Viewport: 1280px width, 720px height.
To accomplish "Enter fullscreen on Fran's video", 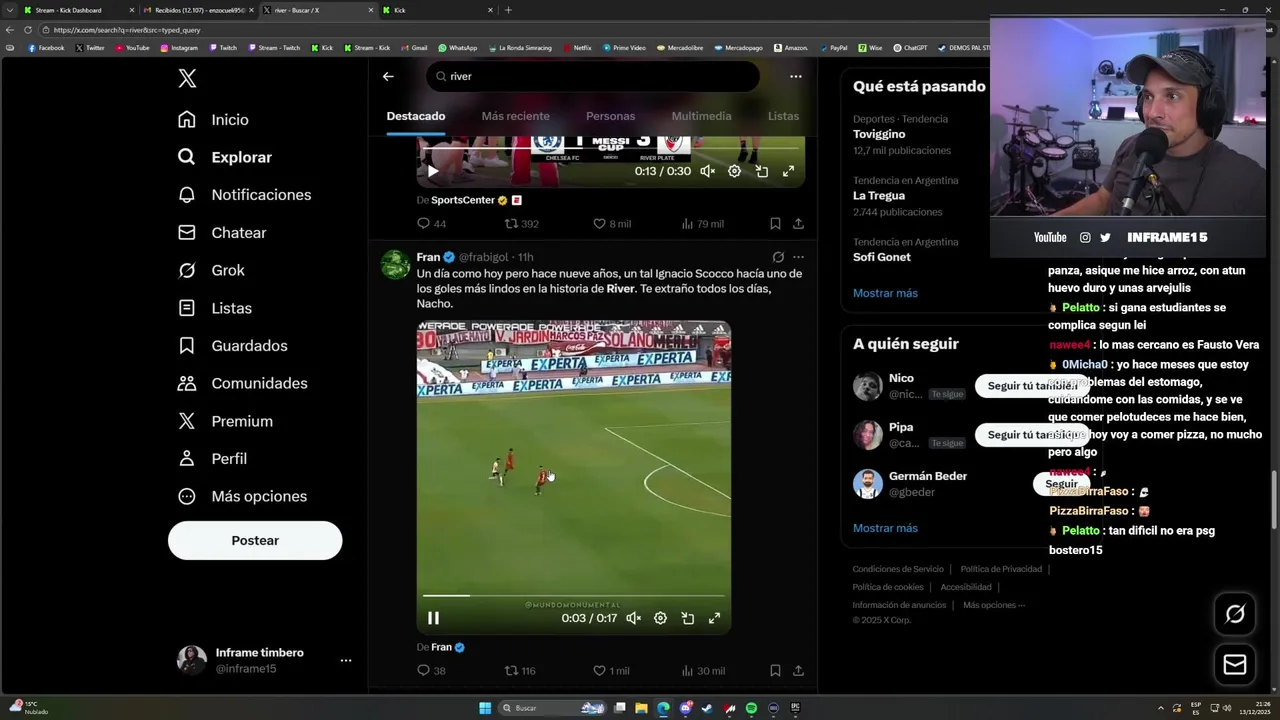I will tap(714, 618).
